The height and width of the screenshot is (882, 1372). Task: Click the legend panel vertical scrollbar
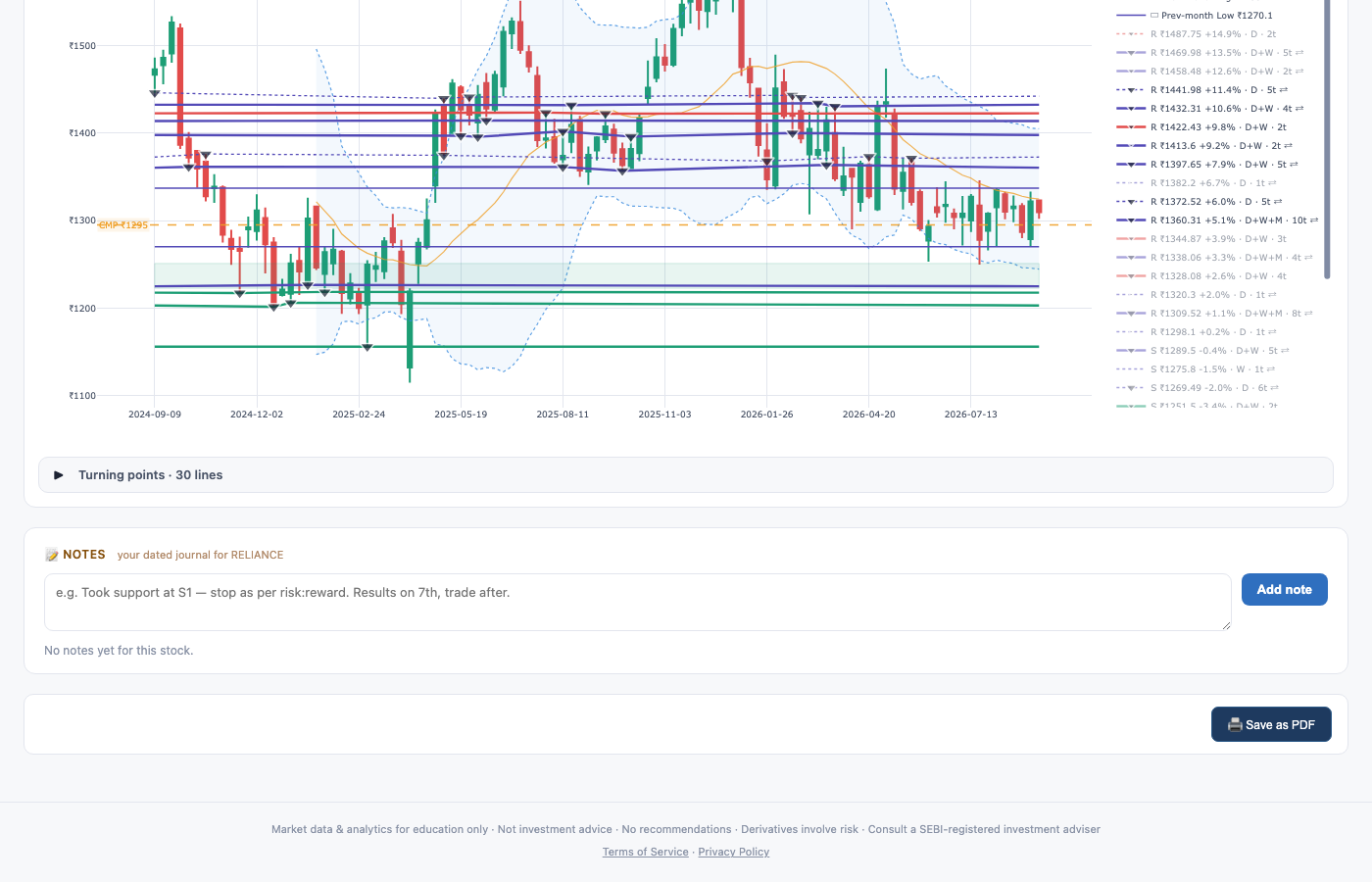coord(1327,137)
